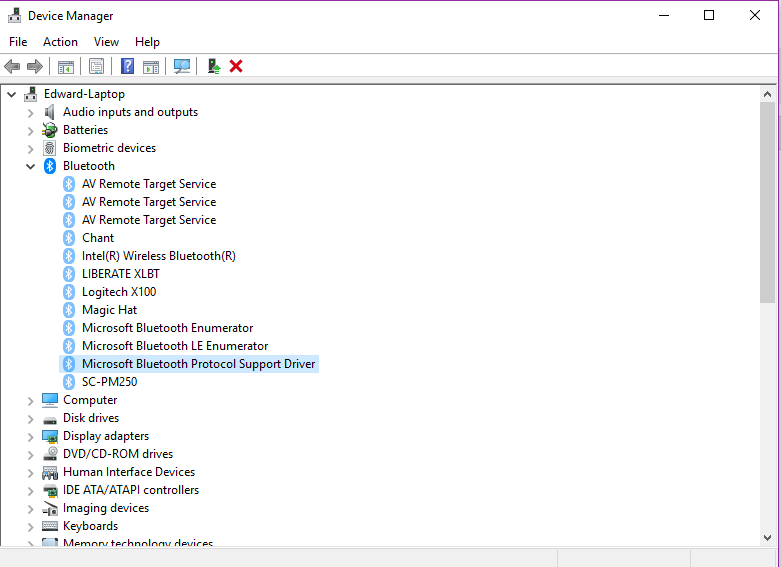Click the Imaging devices camera icon
The width and height of the screenshot is (781, 567).
pyautogui.click(x=50, y=509)
